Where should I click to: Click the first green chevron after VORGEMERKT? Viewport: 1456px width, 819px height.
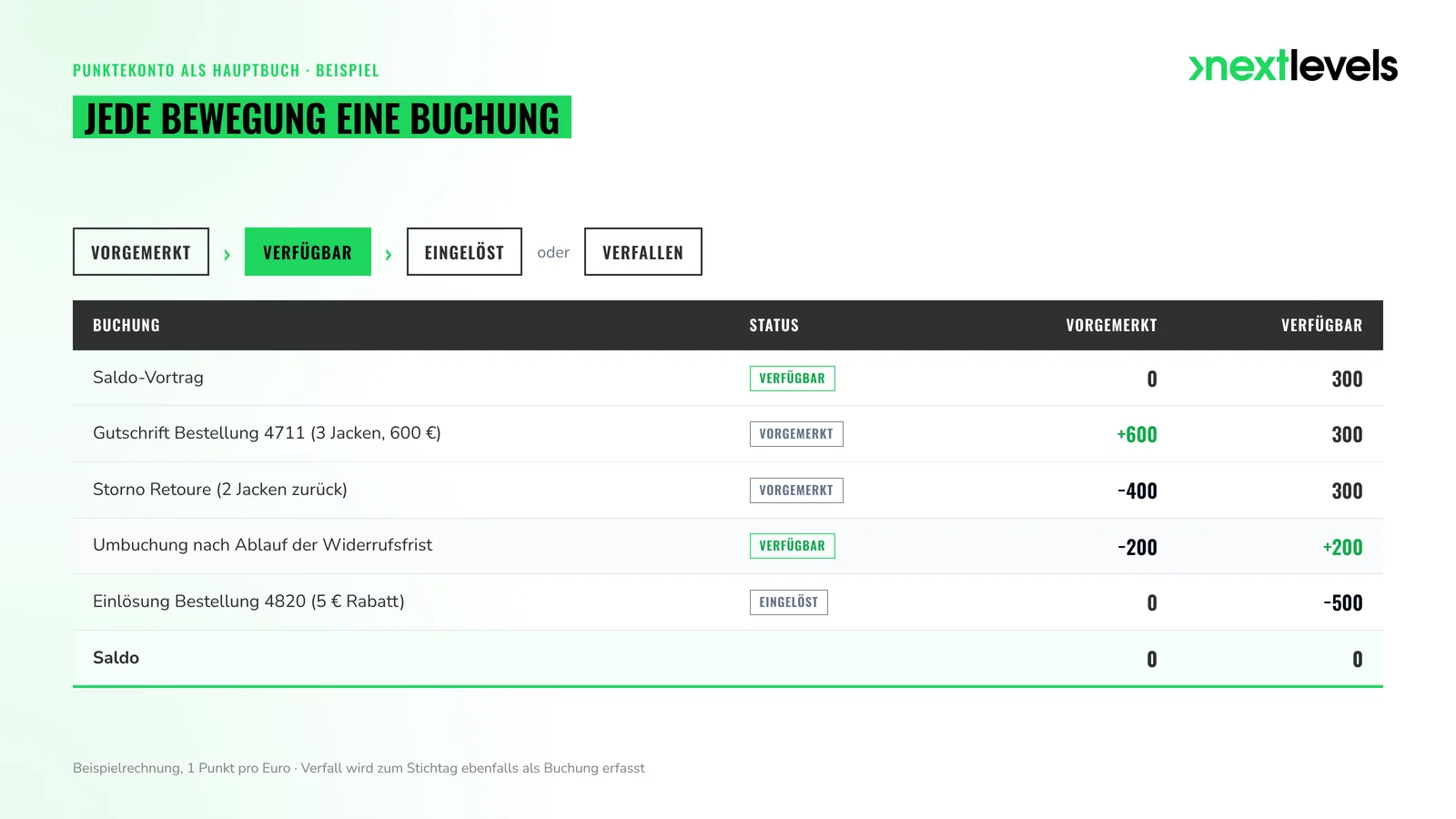click(x=227, y=255)
